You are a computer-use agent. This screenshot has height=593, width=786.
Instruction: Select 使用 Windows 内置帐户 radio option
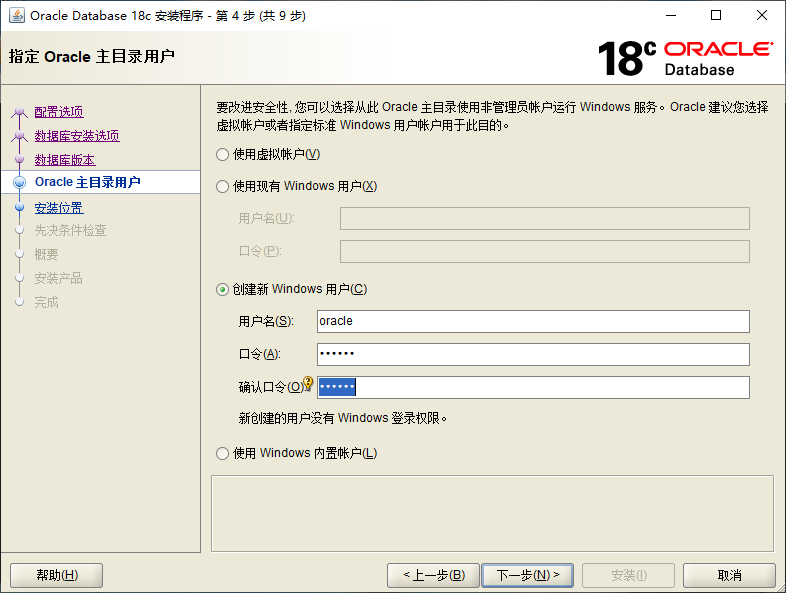click(x=223, y=454)
